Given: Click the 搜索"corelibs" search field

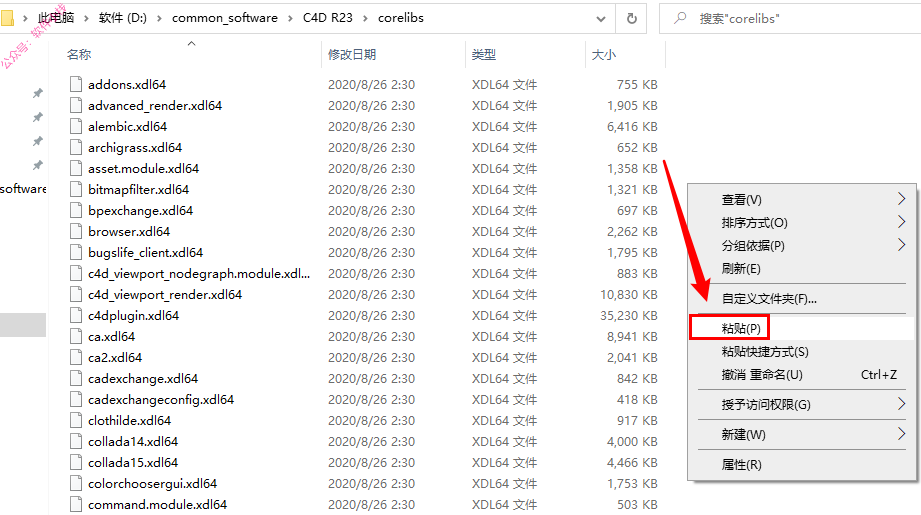Looking at the screenshot, I should pos(790,18).
